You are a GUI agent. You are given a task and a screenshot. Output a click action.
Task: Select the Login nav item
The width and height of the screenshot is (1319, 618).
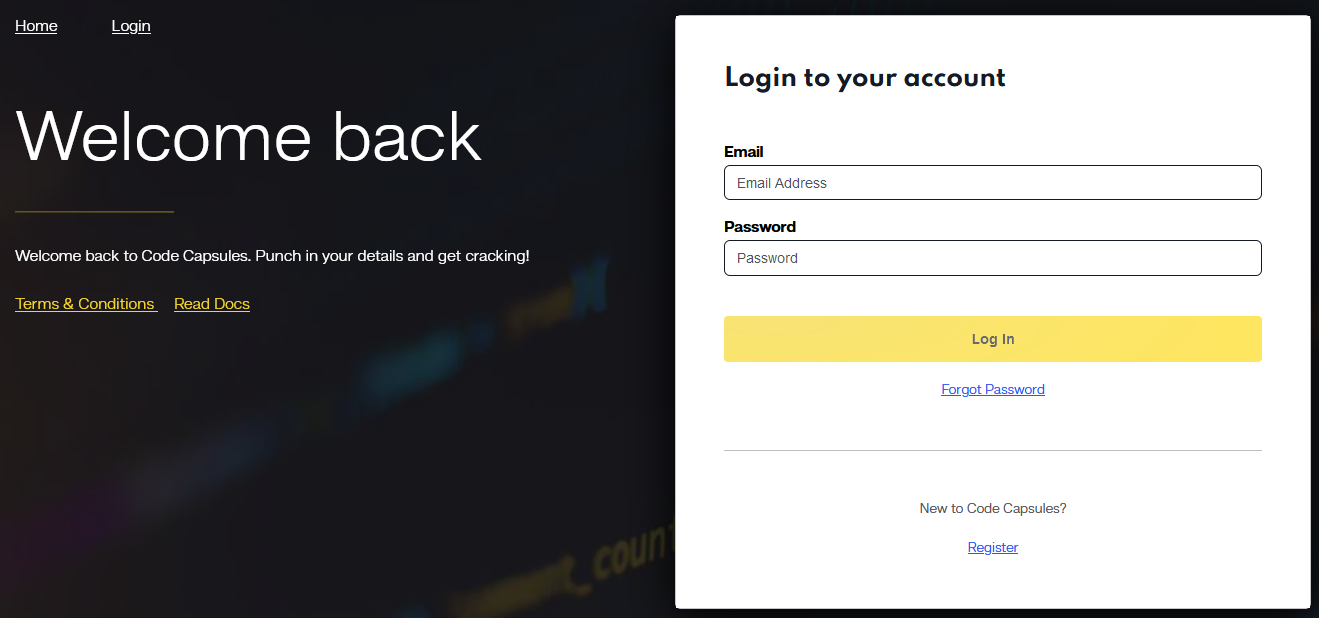131,26
